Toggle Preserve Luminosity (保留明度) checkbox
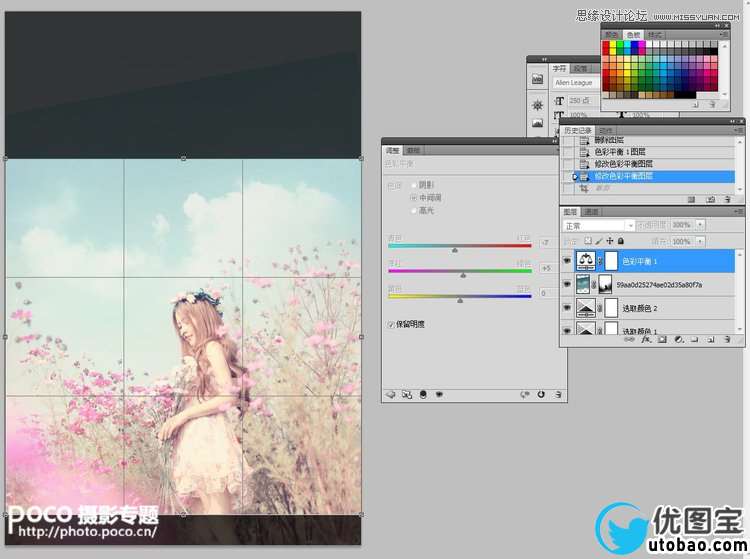This screenshot has width=750, height=559. 391,325
